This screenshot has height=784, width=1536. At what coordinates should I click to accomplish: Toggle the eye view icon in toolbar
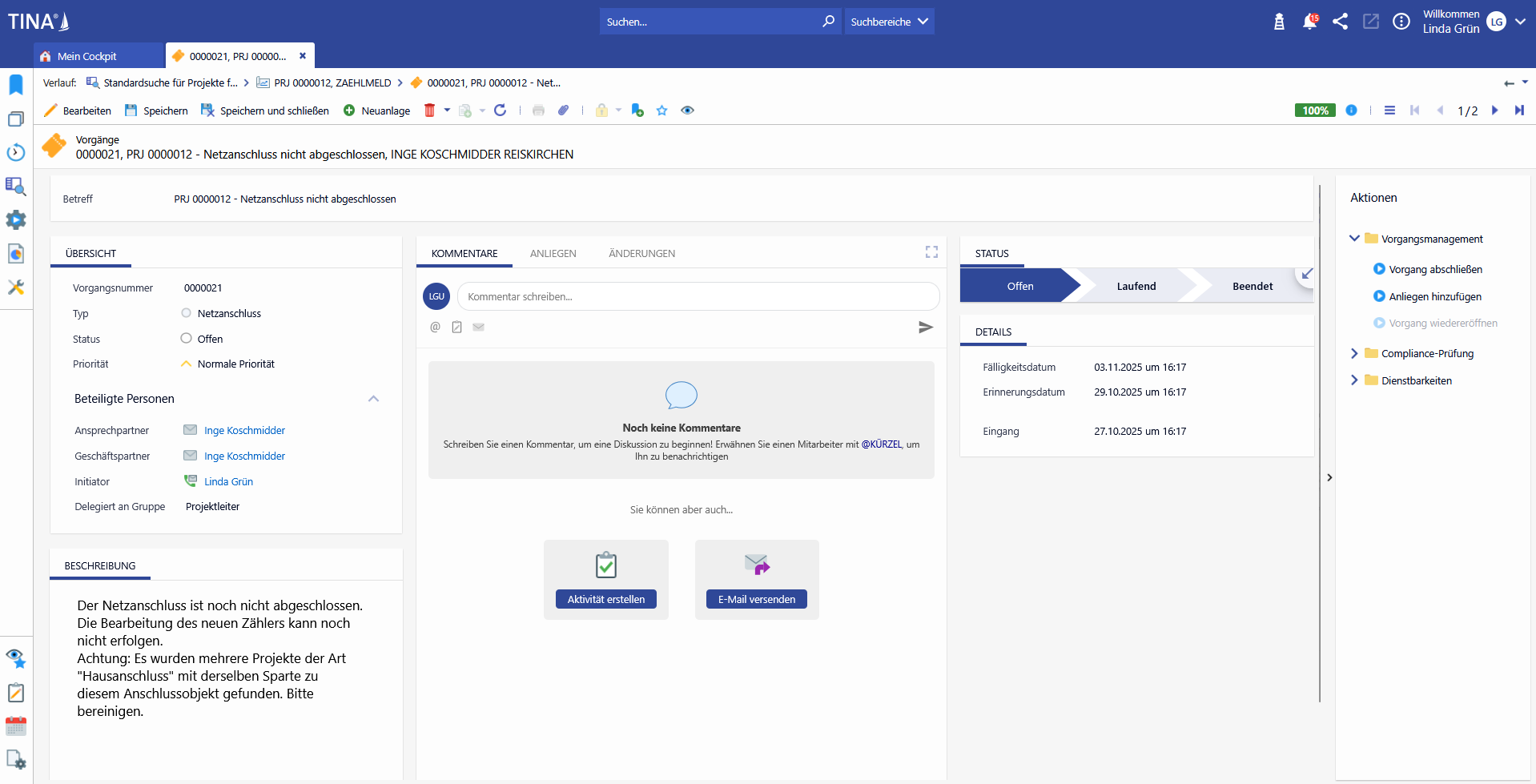point(687,111)
